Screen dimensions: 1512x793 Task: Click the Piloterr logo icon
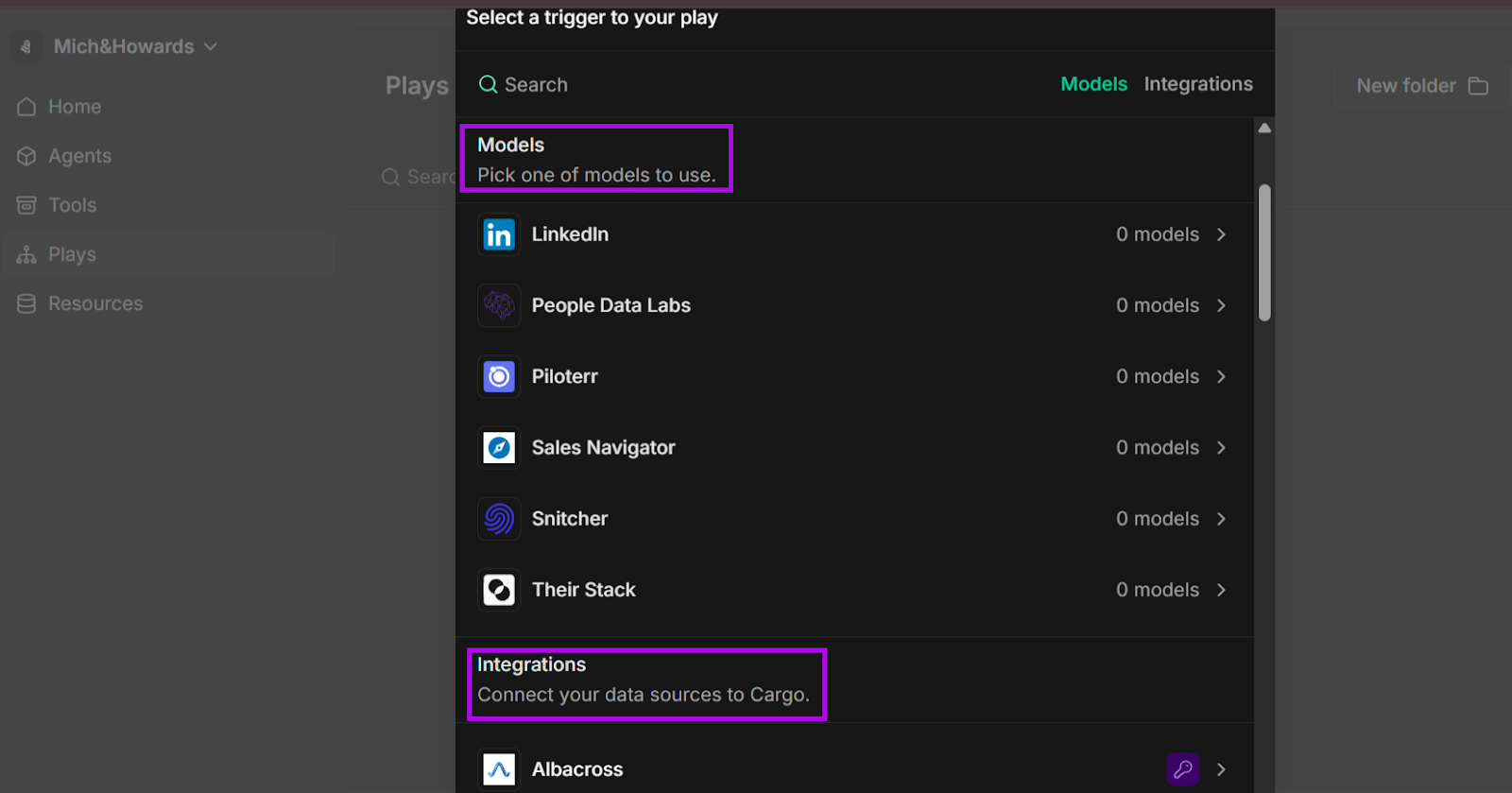tap(499, 376)
